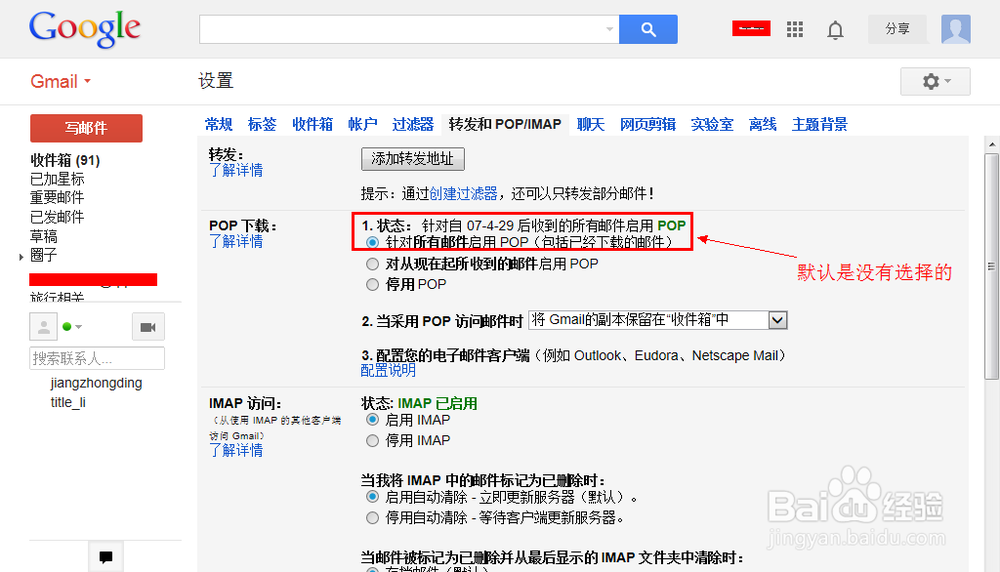Select the disable IMAP radio button

[372, 440]
